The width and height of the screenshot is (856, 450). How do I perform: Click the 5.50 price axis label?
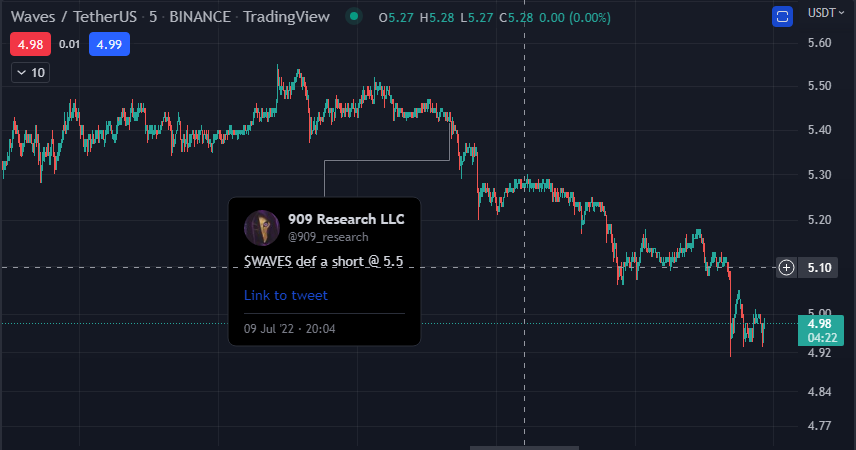tap(819, 86)
